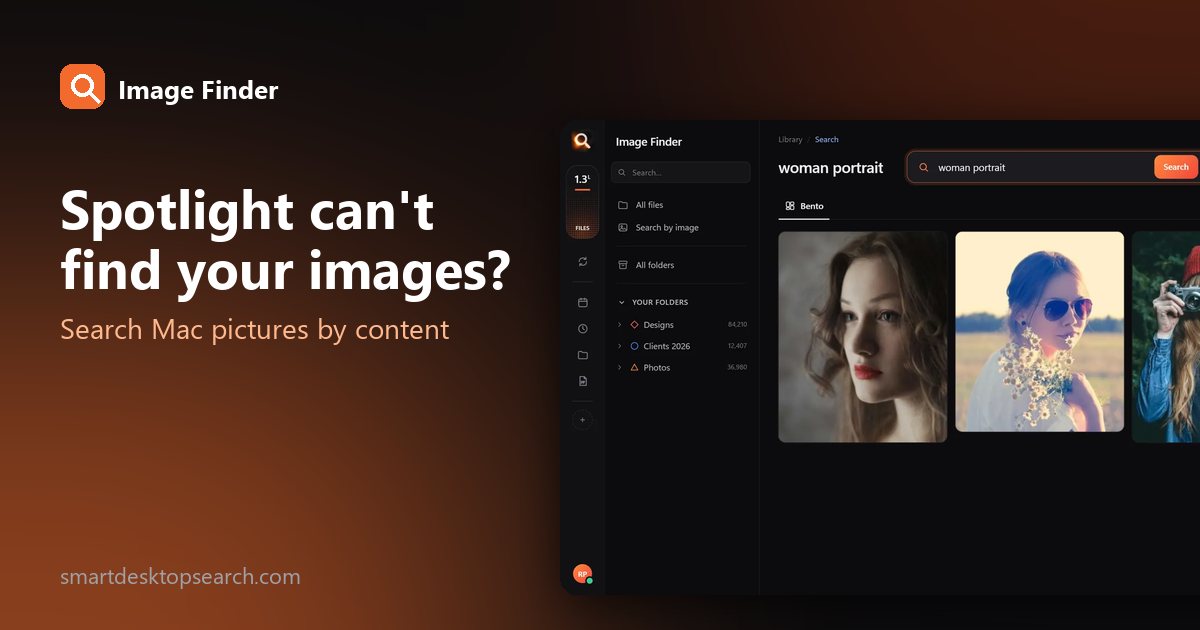The image size is (1200, 630).
Task: Click the orange Search button
Action: (1176, 167)
